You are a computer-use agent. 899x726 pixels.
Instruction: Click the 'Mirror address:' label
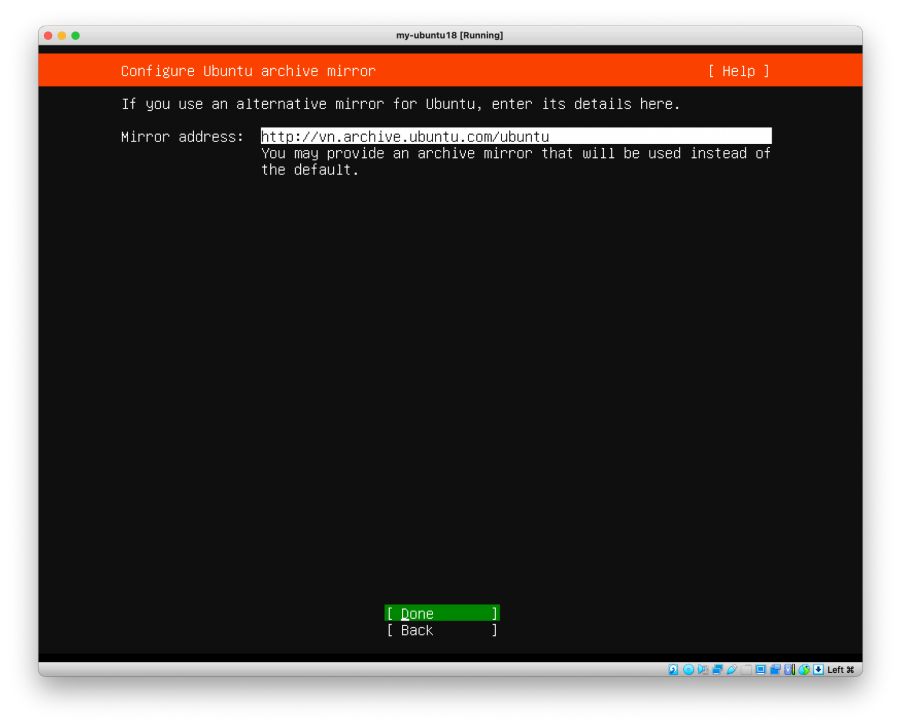(182, 137)
